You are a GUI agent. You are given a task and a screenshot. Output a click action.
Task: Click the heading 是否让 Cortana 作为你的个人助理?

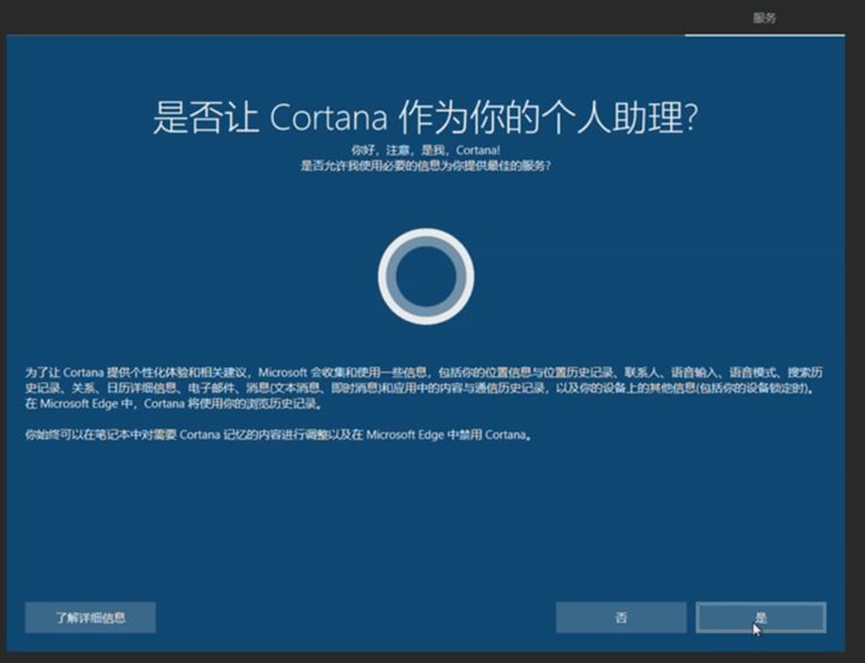coord(426,117)
